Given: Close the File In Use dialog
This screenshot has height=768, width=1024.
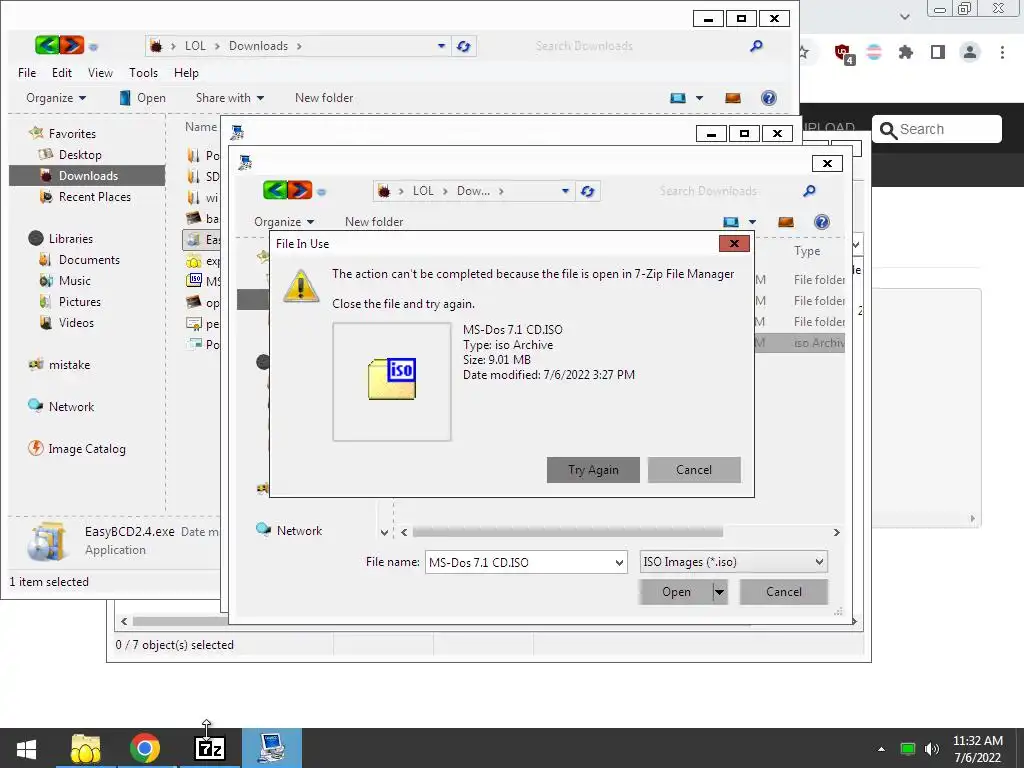Looking at the screenshot, I should point(734,244).
